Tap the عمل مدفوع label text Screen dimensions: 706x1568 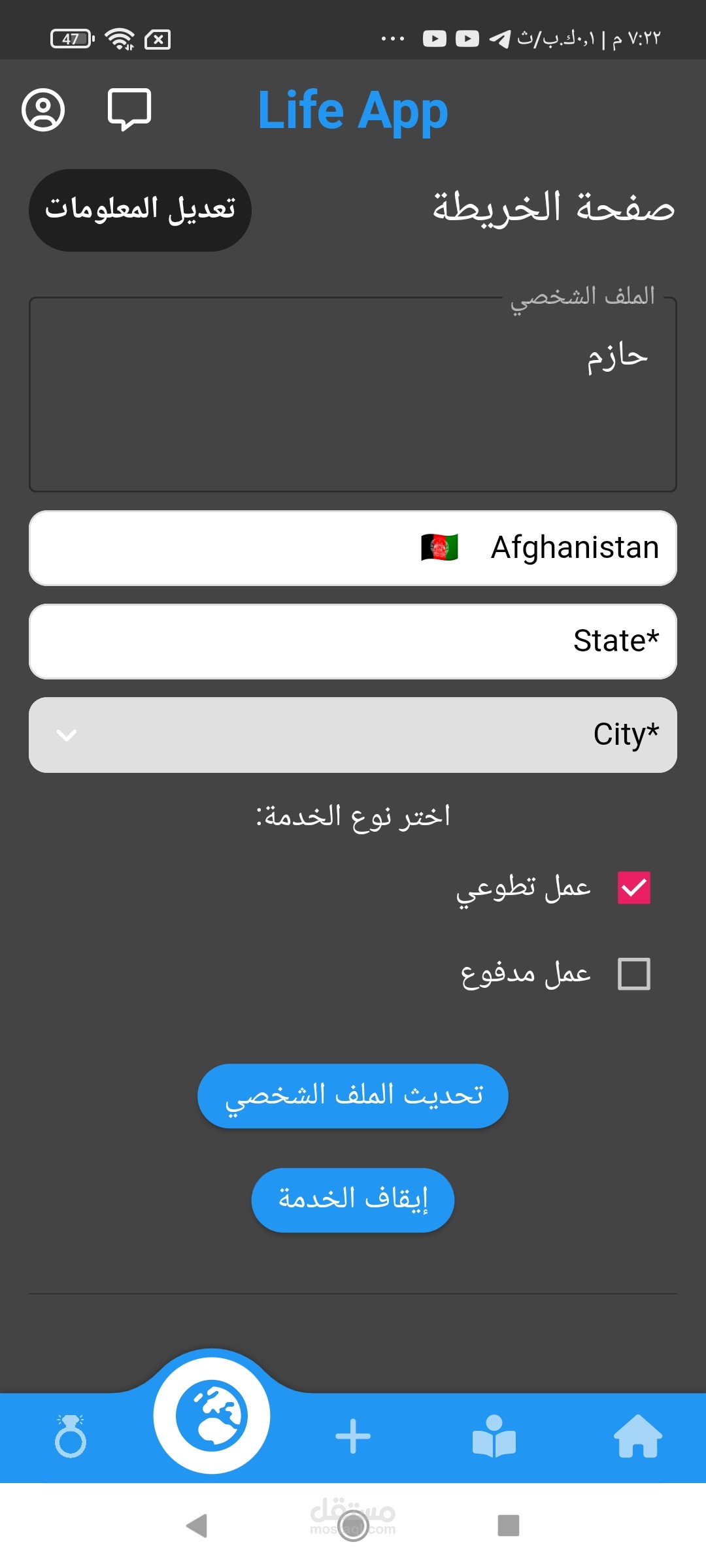click(x=526, y=974)
